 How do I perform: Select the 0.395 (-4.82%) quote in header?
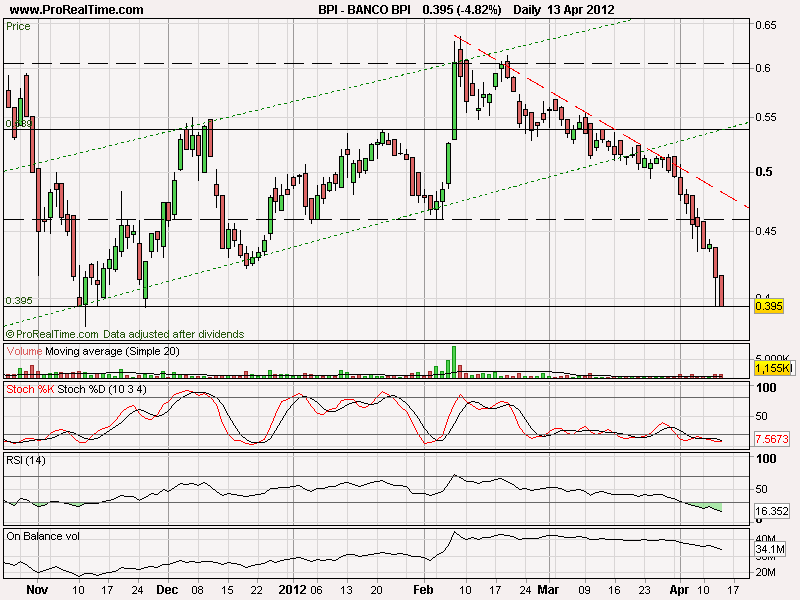(x=462, y=9)
